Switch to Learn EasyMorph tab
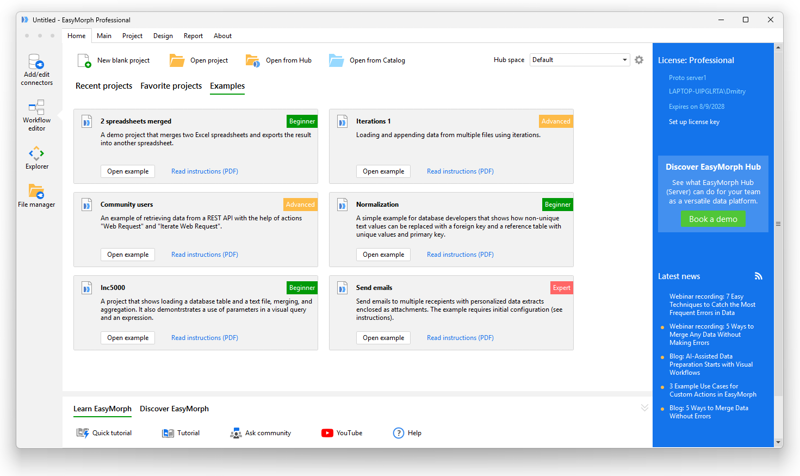The height and width of the screenshot is (476, 800). [102, 409]
